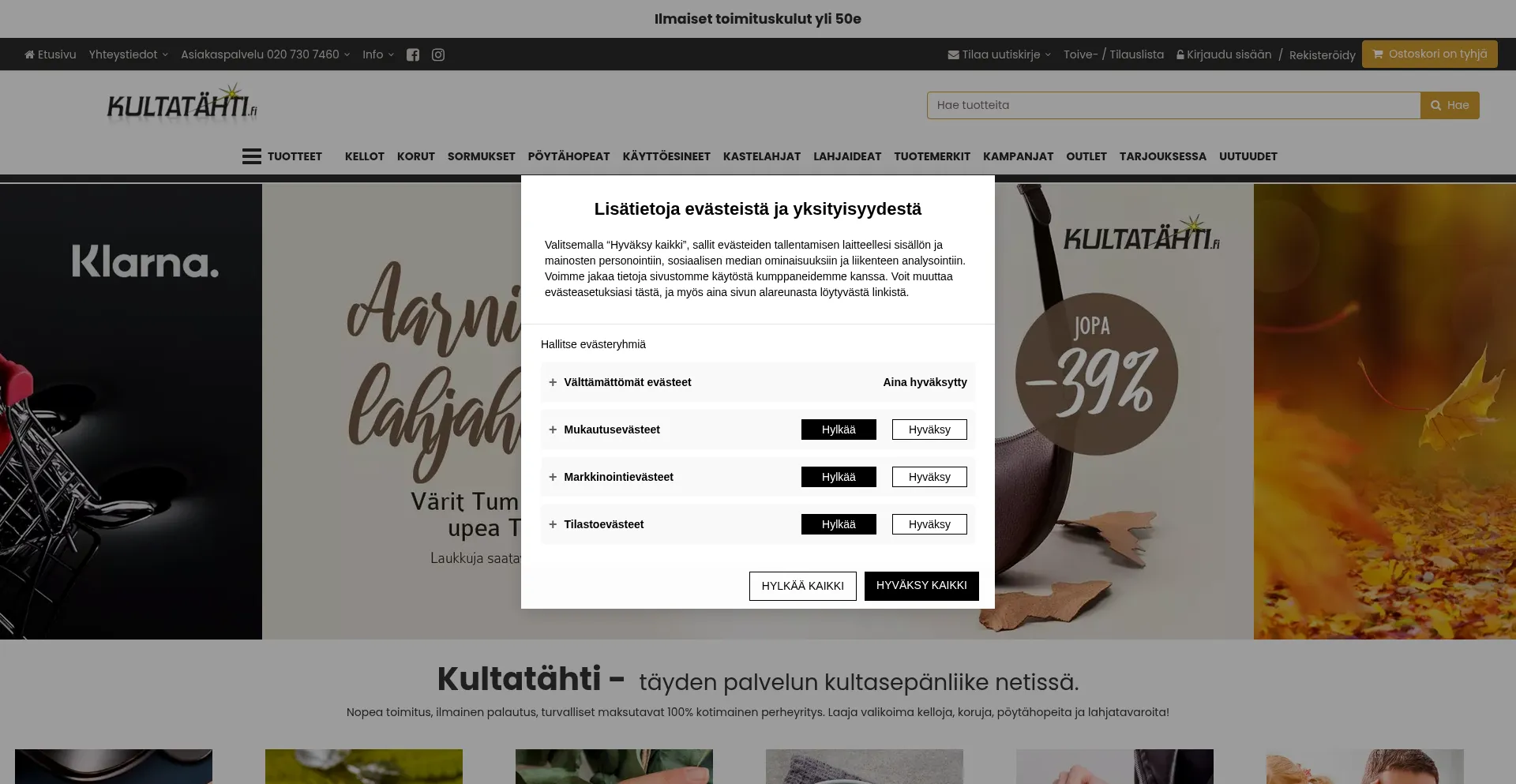The image size is (1516, 784).
Task: Open the Instagram icon
Action: 438,54
